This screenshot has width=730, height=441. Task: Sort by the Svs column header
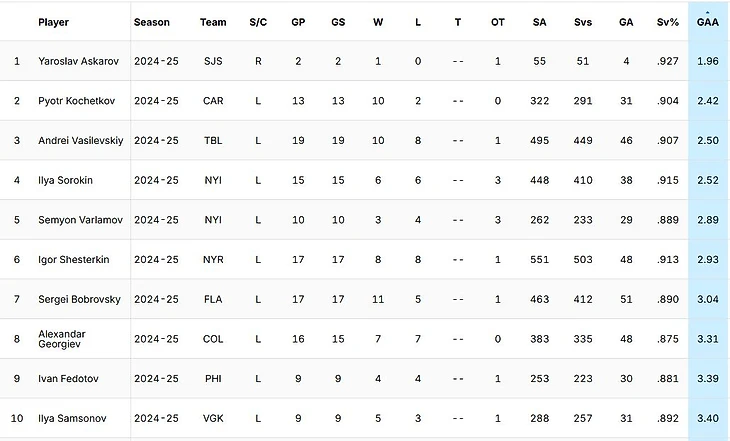click(582, 22)
